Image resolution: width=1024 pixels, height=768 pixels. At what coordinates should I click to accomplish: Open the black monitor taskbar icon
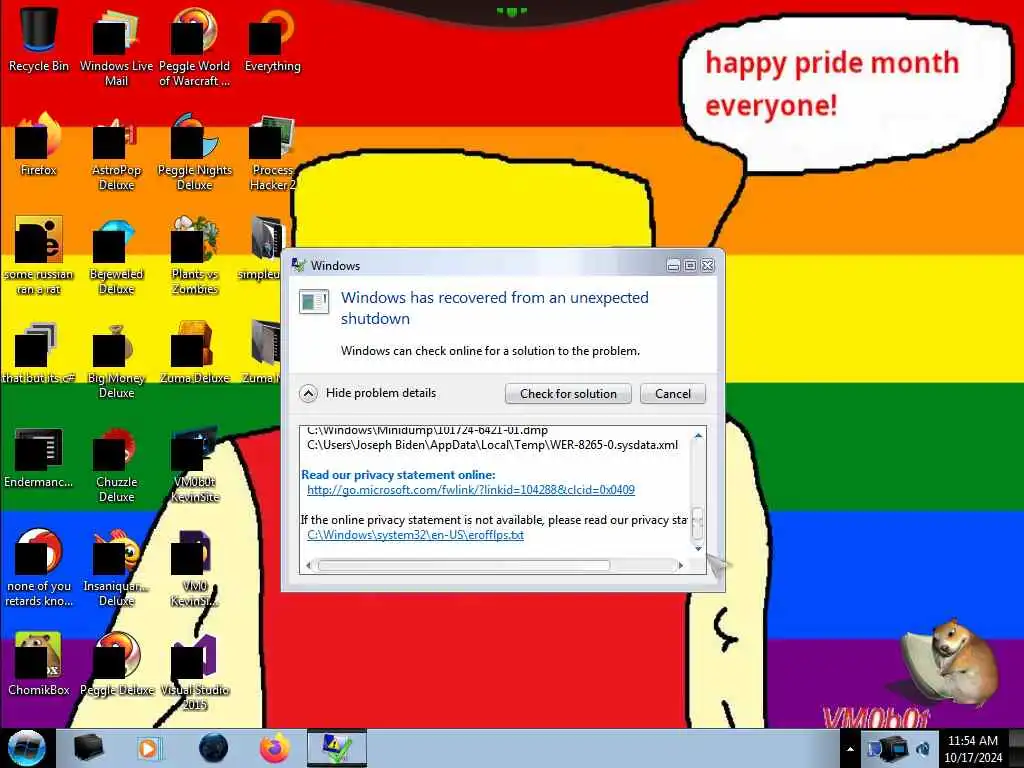pos(89,748)
